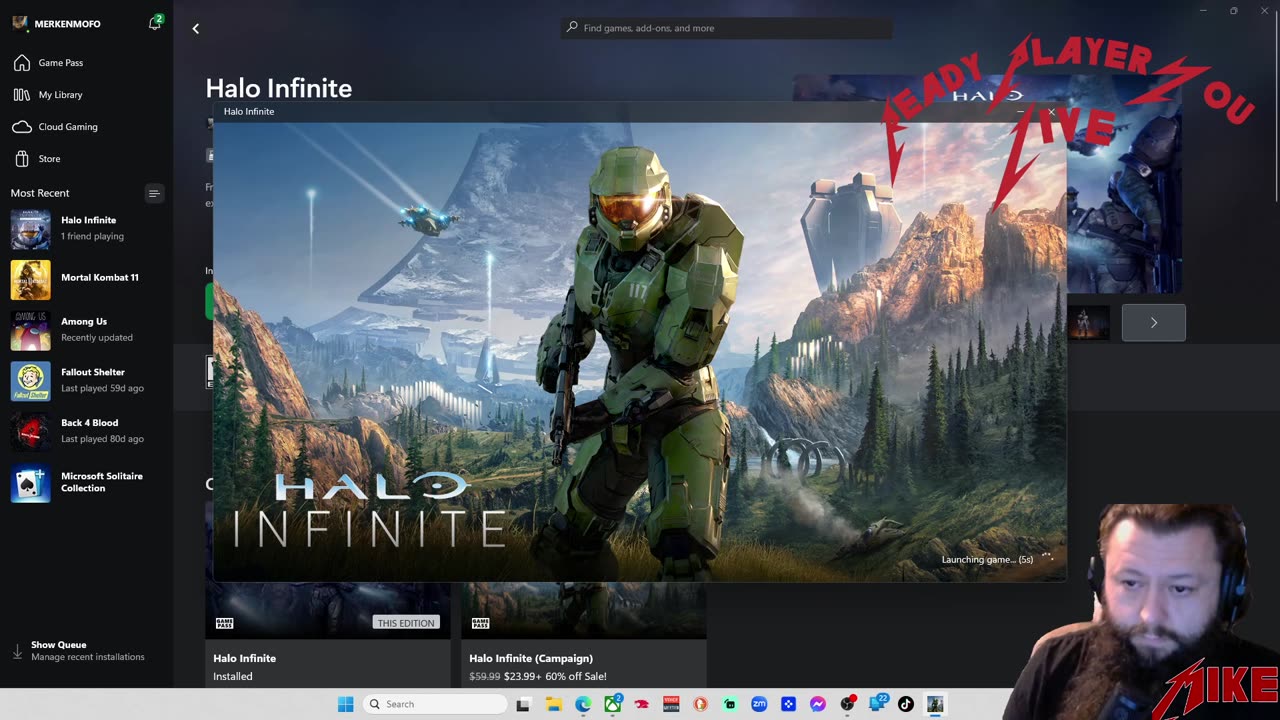Go back using the back arrow
Image resolution: width=1280 pixels, height=720 pixels.
pos(196,28)
